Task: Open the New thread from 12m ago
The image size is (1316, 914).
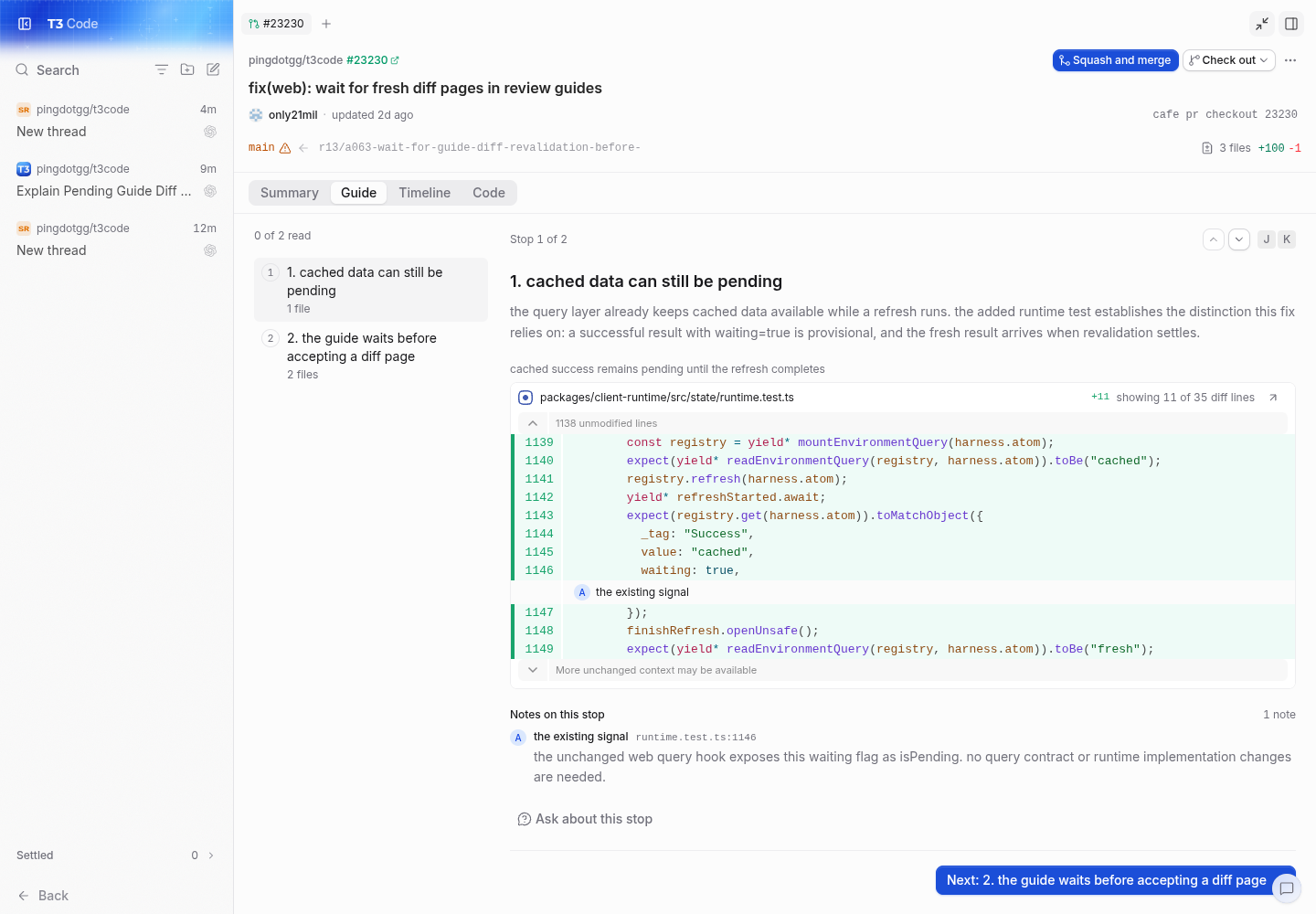Action: tap(117, 239)
